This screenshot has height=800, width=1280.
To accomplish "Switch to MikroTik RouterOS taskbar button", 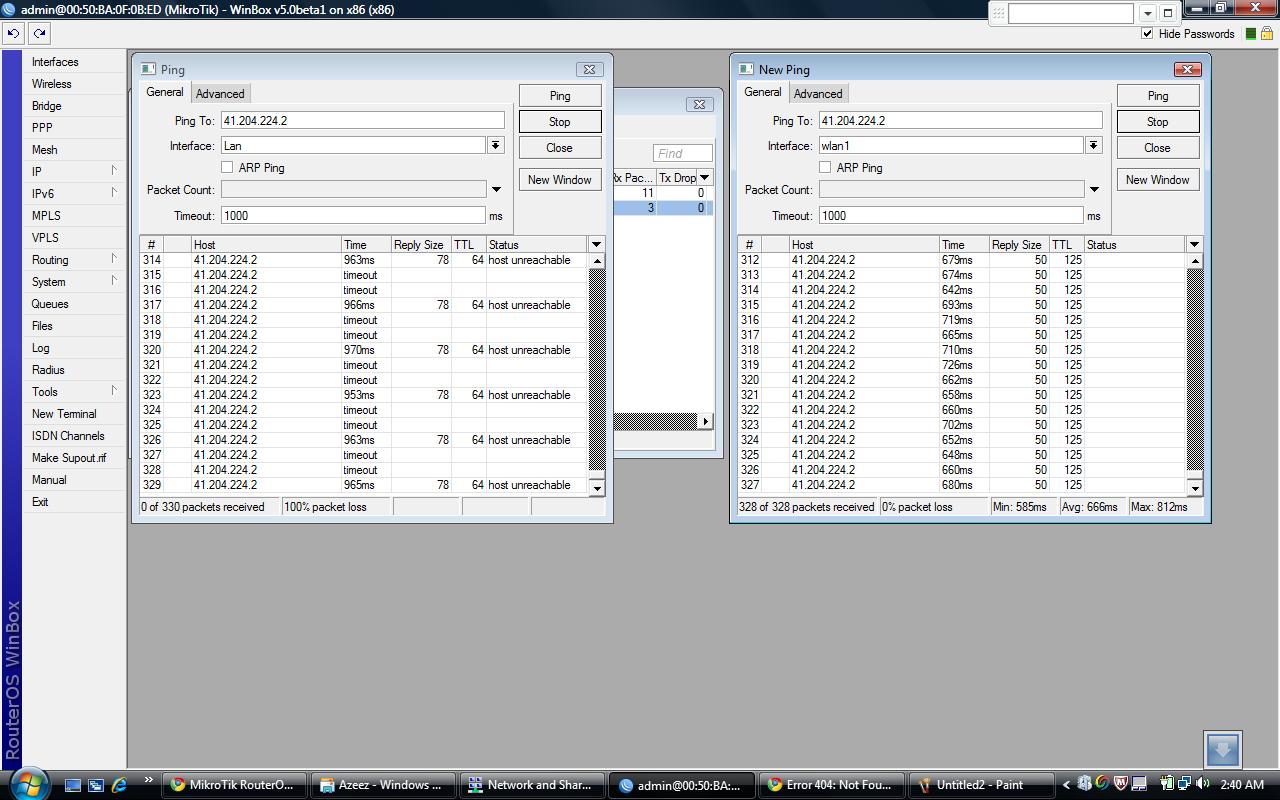I will coord(235,785).
